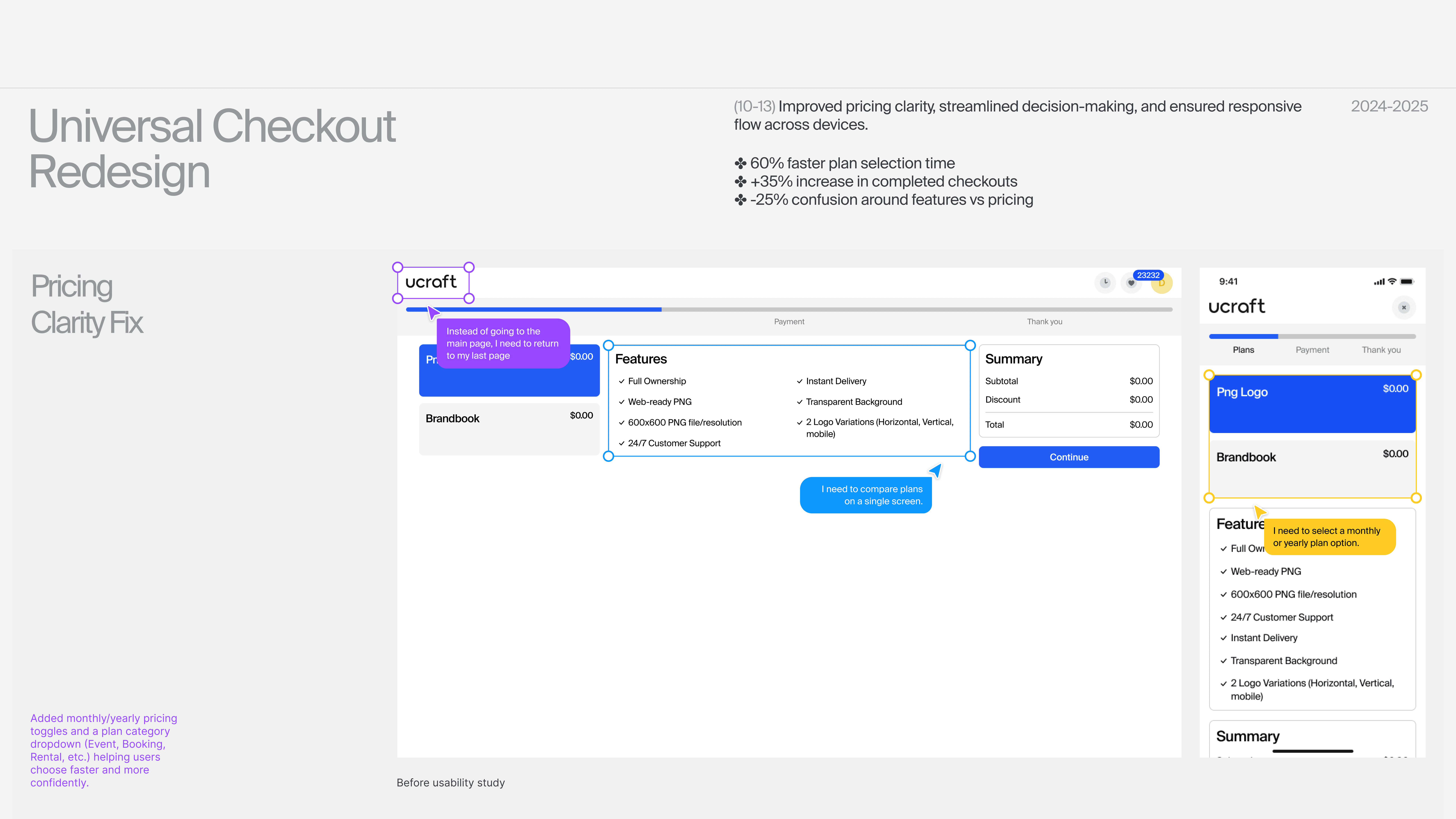Tap the battery icon in mobile status bar

1407,282
